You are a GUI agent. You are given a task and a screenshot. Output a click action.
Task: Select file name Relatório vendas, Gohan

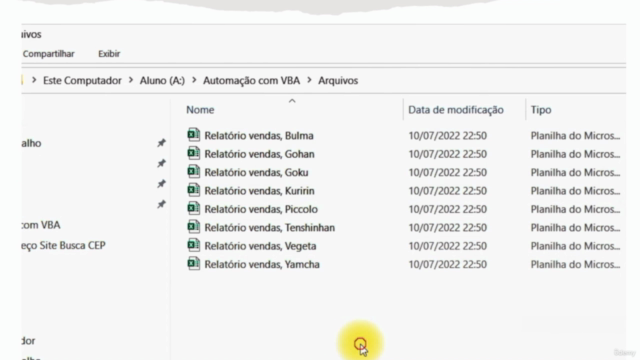[259, 154]
